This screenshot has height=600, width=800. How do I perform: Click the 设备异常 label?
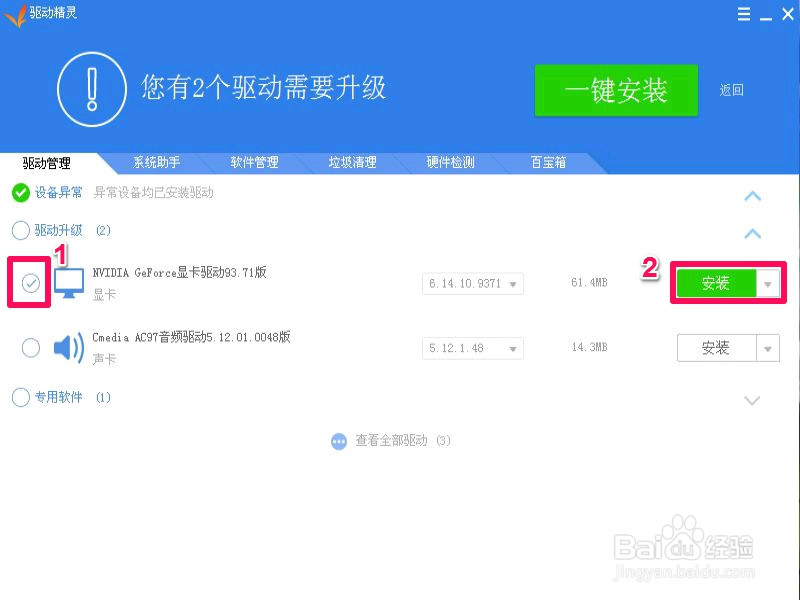(x=59, y=193)
